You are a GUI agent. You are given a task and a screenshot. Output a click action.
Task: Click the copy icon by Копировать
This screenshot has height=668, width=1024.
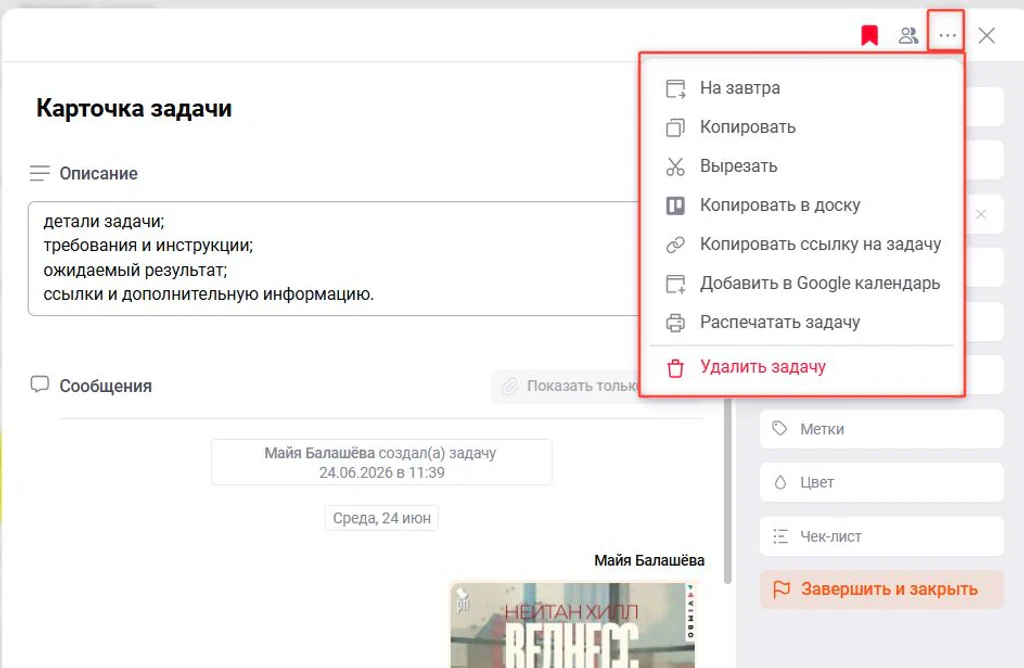click(x=675, y=127)
